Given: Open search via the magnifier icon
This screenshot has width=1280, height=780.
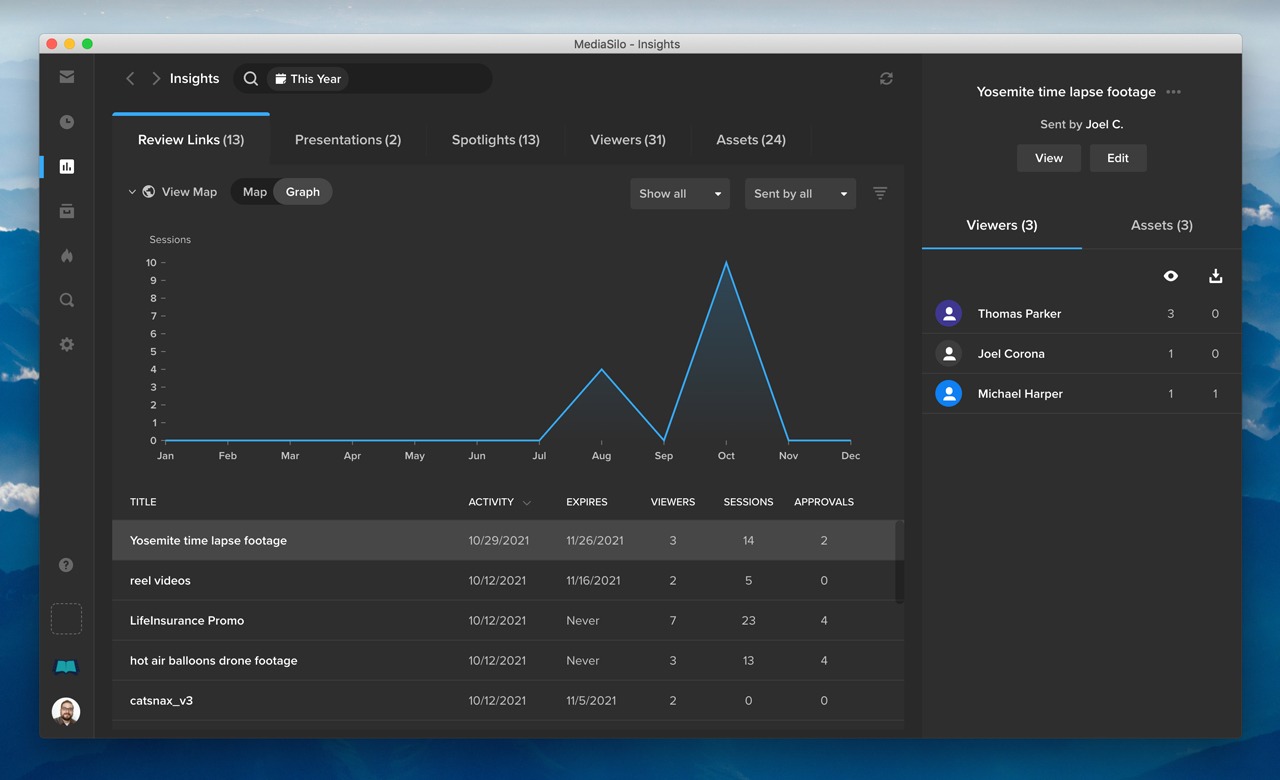Looking at the screenshot, I should (x=66, y=300).
